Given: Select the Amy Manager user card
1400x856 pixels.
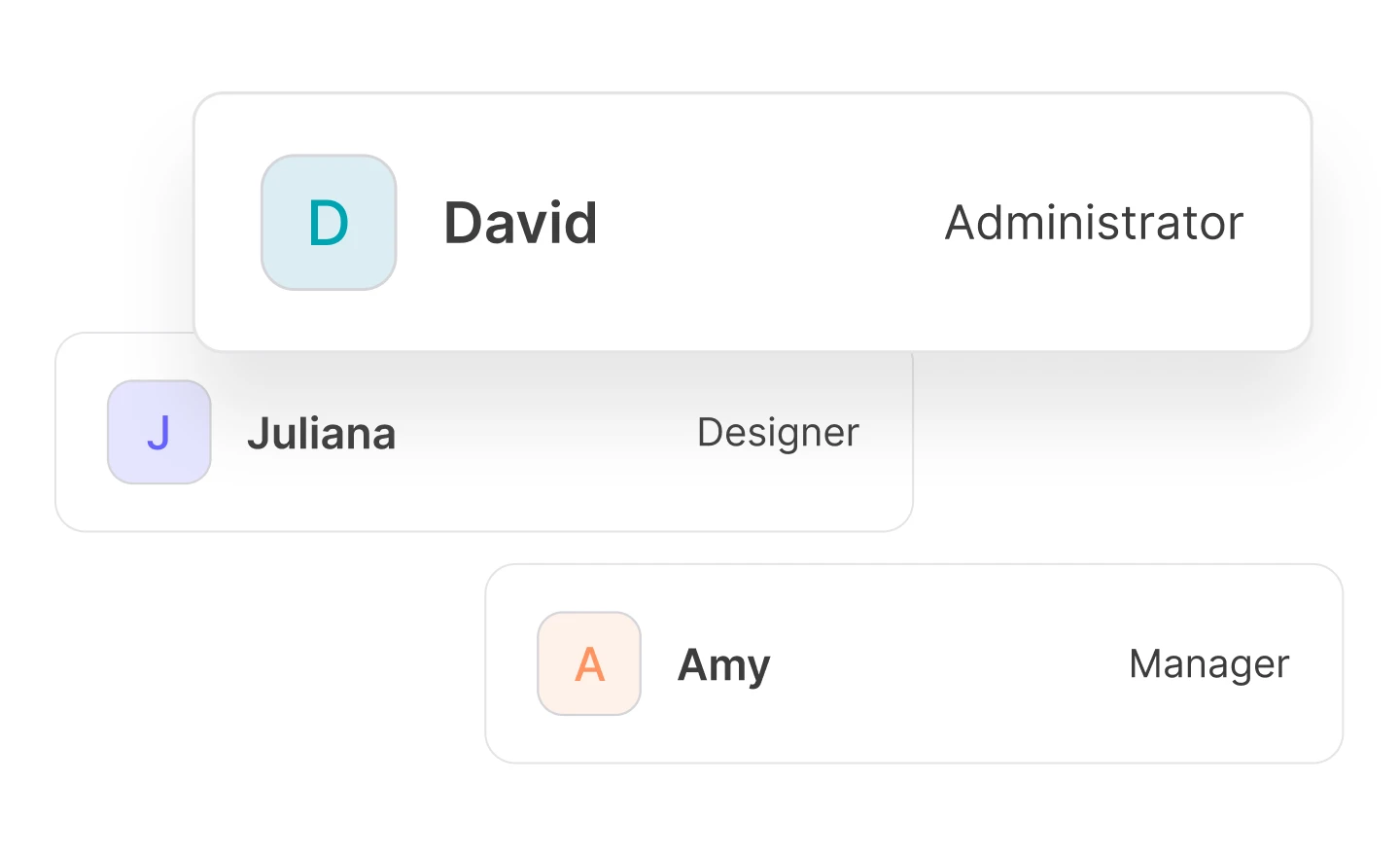Looking at the screenshot, I should click(914, 730).
